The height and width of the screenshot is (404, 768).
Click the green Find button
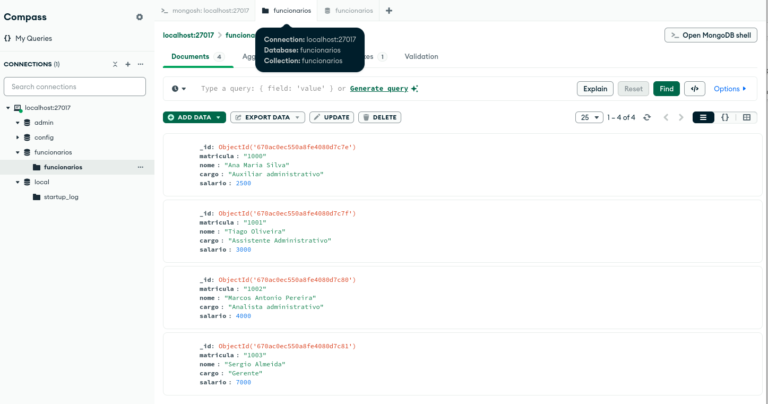666,88
